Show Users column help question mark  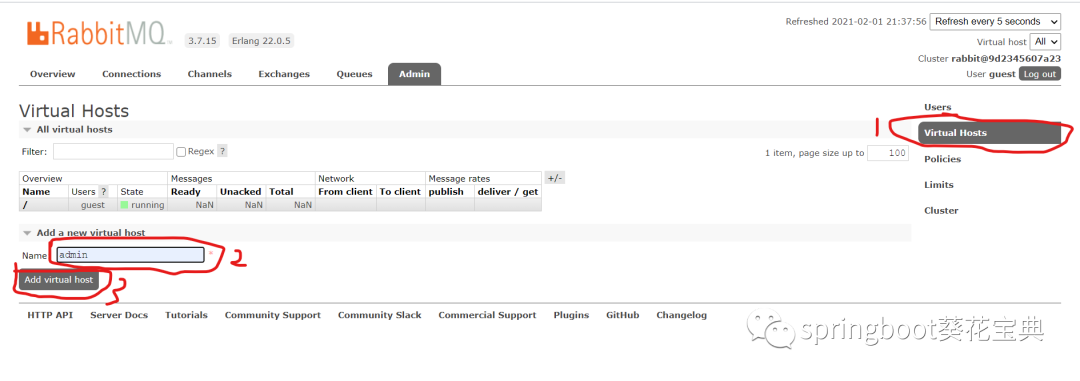pos(103,192)
